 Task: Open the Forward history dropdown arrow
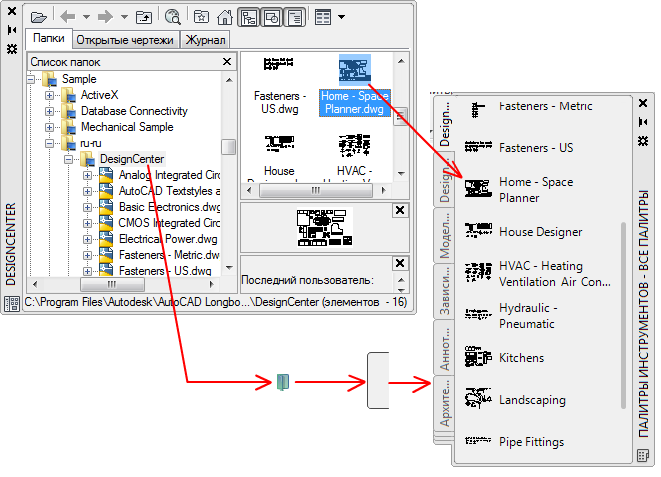tap(124, 17)
